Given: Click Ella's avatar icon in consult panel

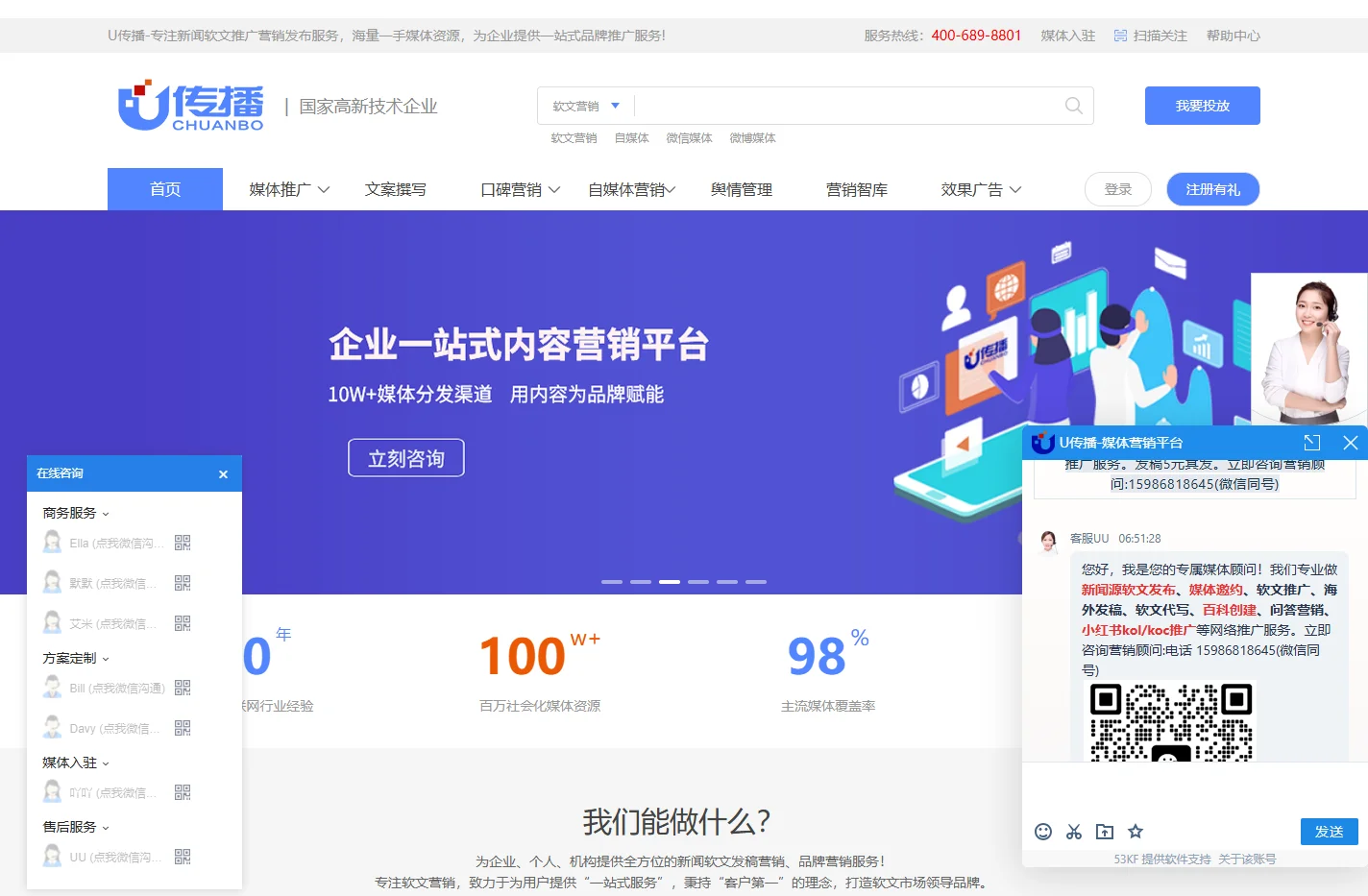Looking at the screenshot, I should [x=53, y=543].
